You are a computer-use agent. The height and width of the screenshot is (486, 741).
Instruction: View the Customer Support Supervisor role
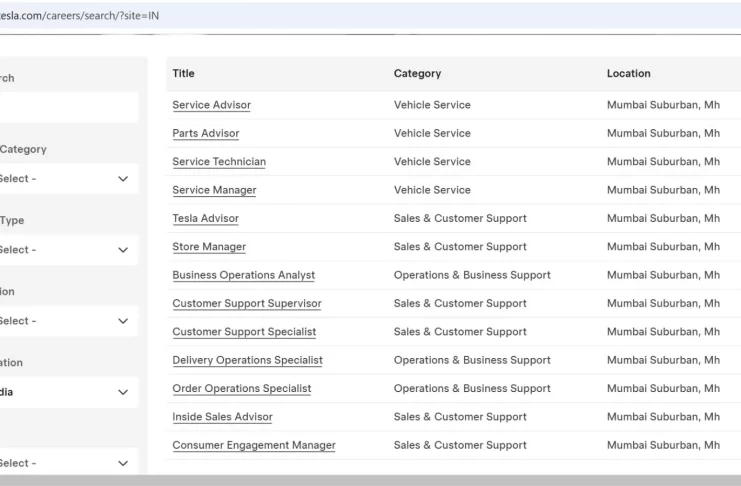246,303
